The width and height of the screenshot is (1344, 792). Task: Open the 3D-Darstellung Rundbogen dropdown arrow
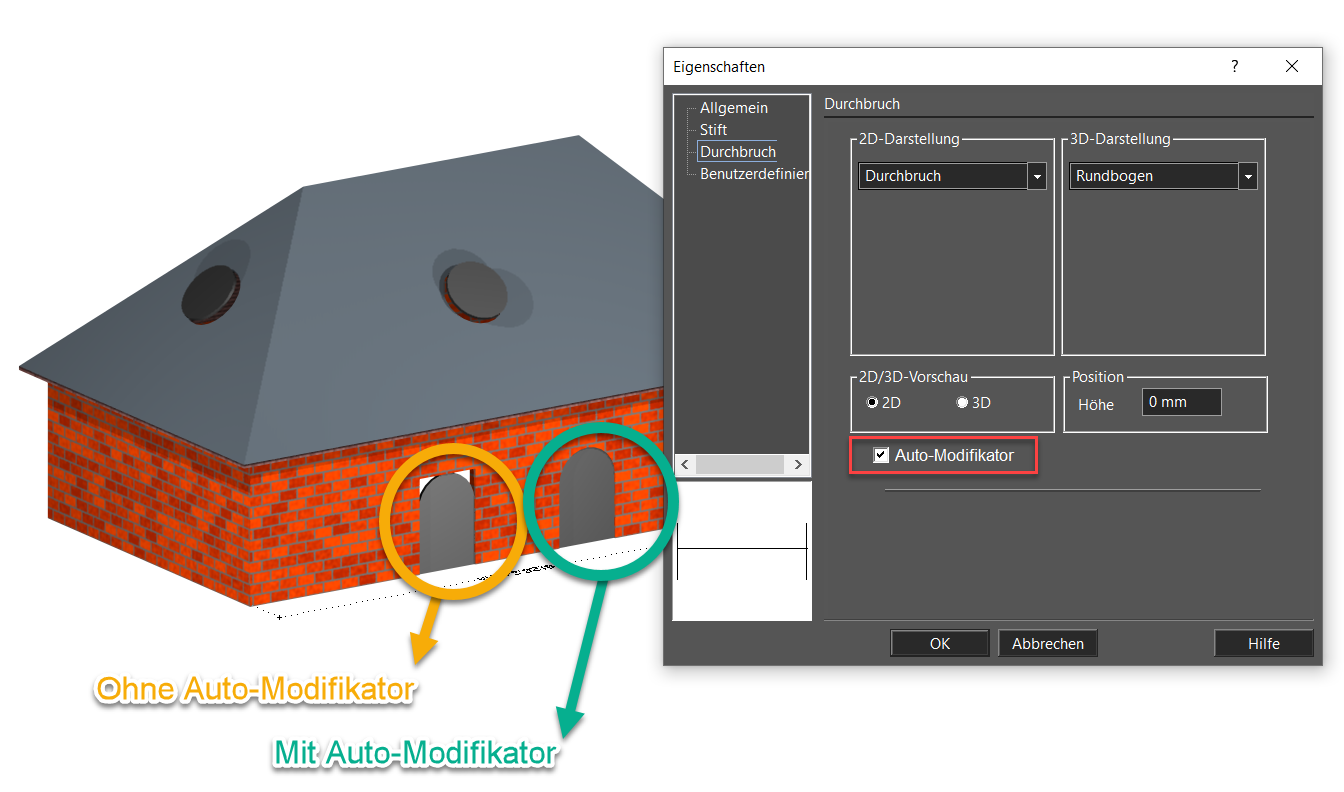(1247, 176)
